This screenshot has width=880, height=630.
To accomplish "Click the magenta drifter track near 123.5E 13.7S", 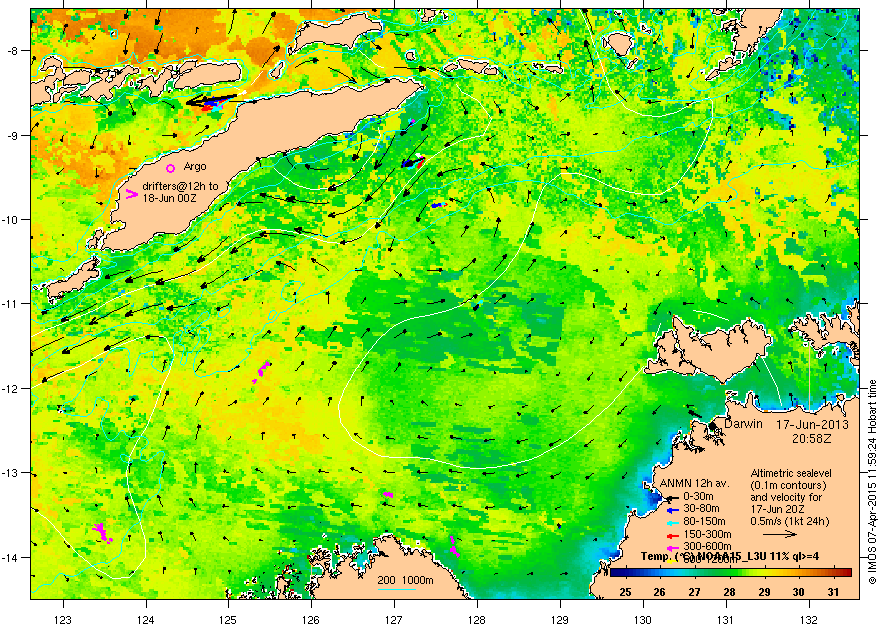I will (x=102, y=533).
